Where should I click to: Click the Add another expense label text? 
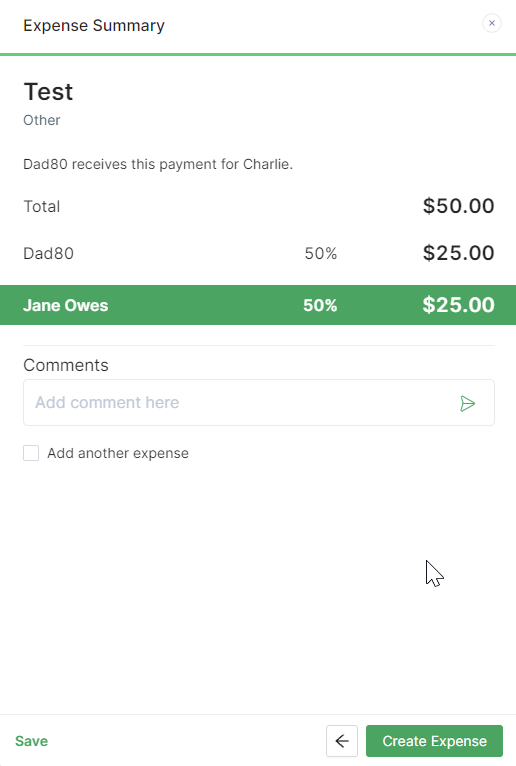(x=118, y=453)
